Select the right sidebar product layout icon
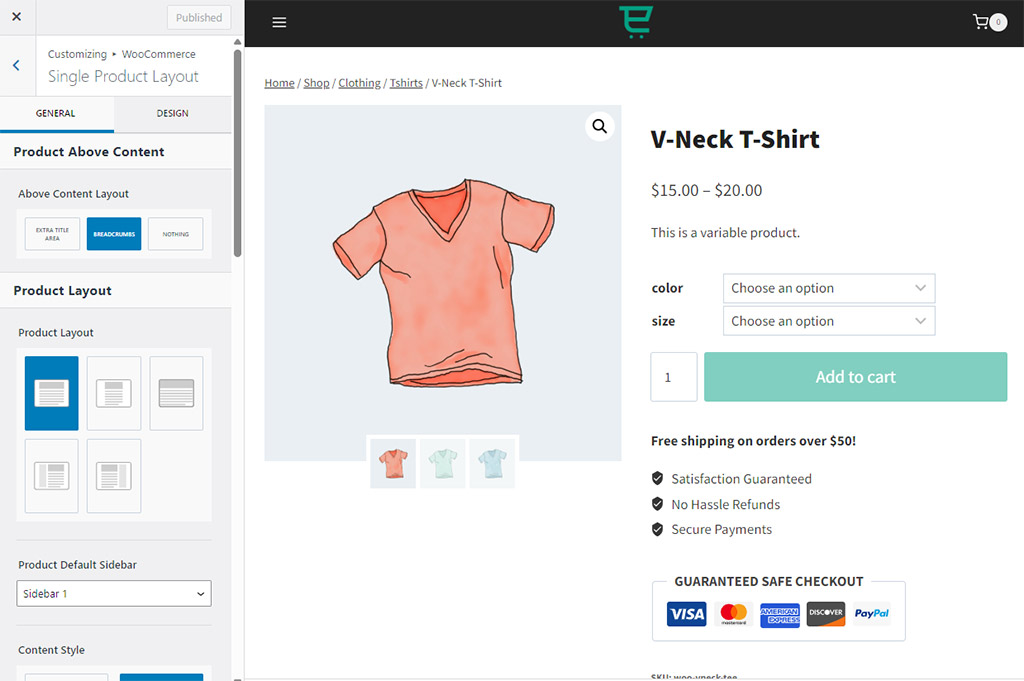1024x681 pixels. point(113,476)
